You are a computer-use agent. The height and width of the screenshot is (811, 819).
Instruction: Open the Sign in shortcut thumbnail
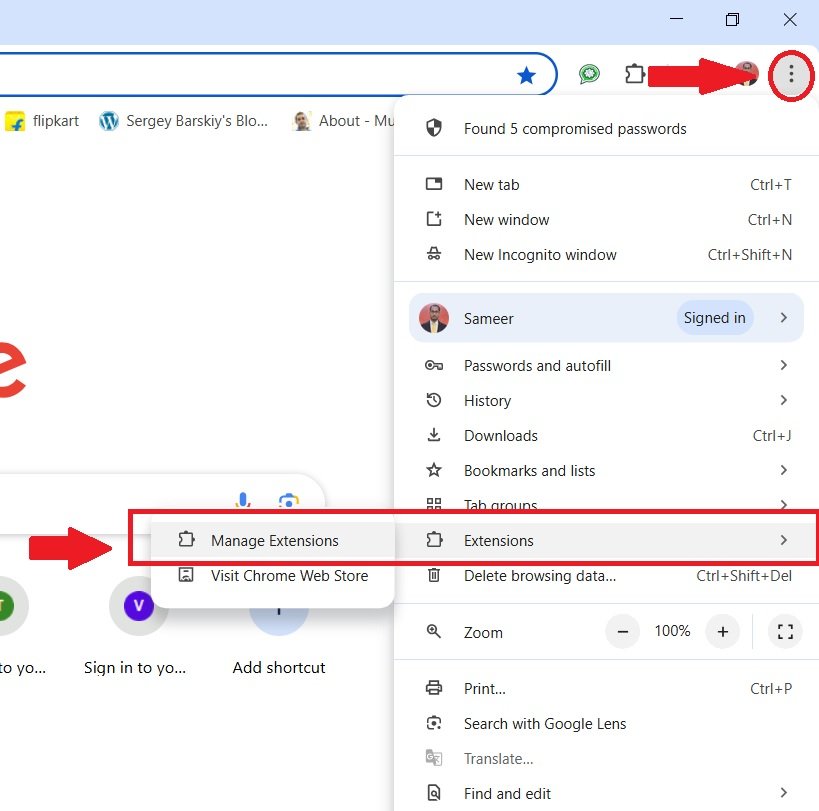137,605
